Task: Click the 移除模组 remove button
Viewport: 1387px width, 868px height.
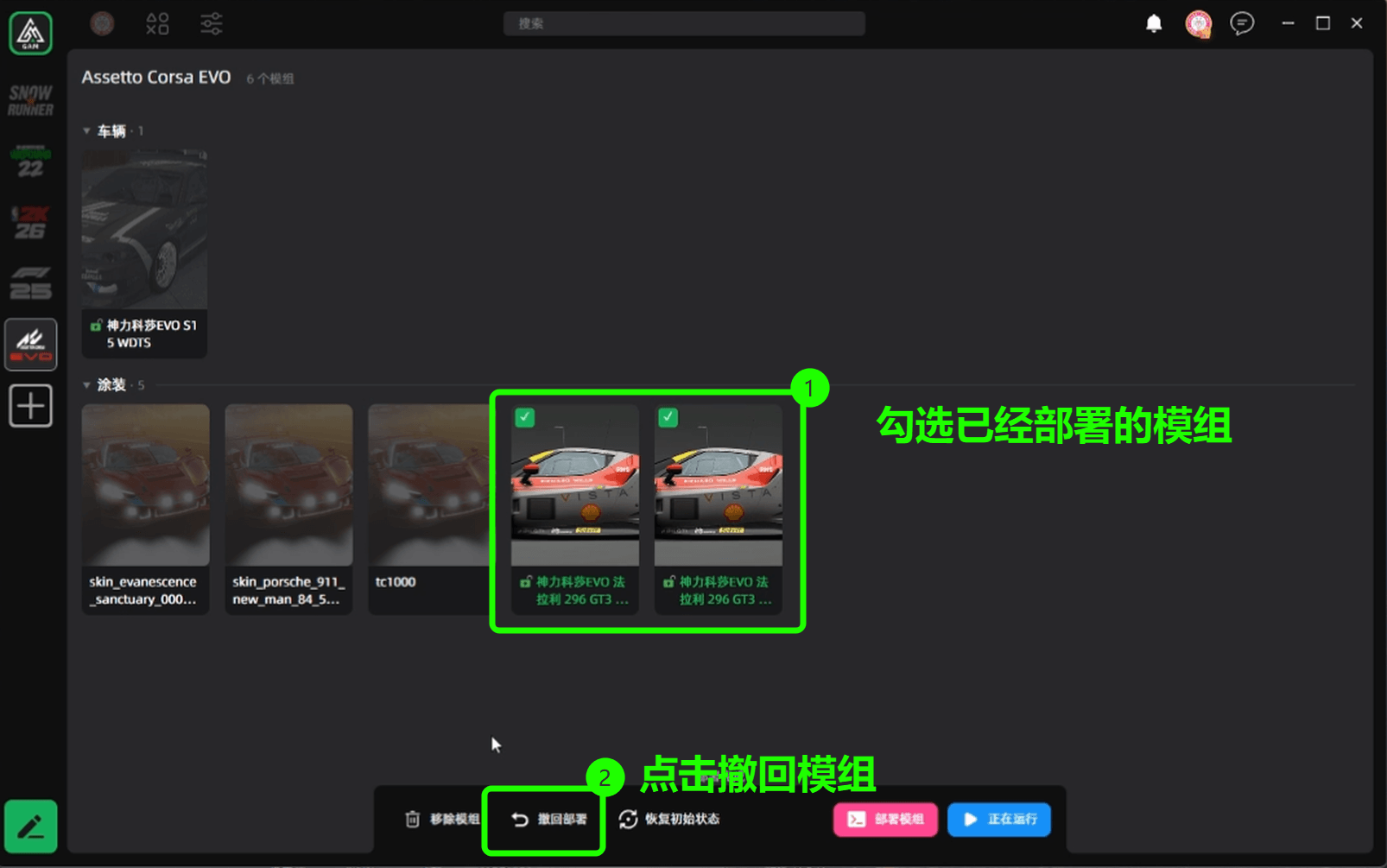Action: tap(442, 819)
